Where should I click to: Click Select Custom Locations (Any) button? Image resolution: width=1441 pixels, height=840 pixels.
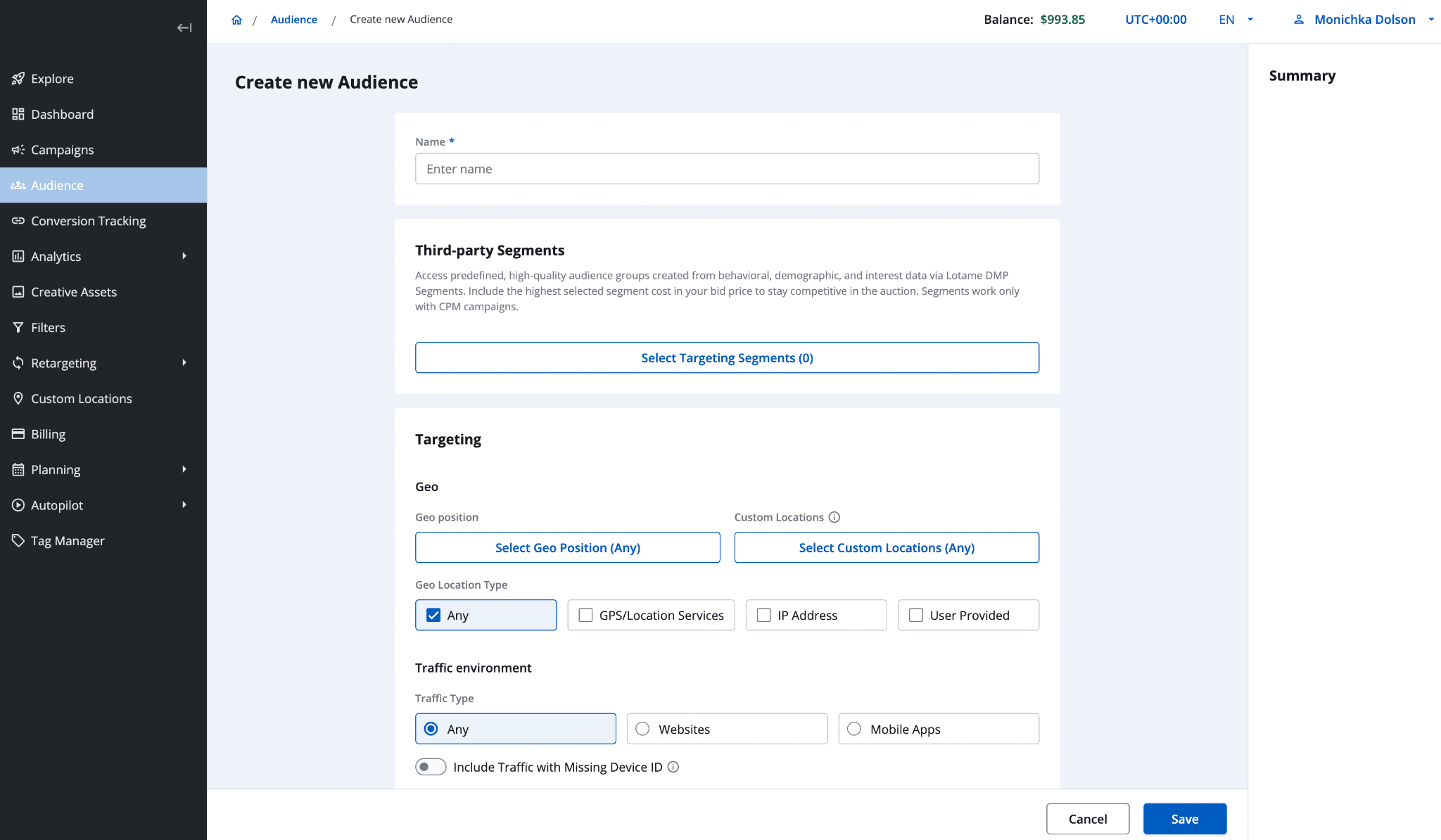(x=887, y=547)
